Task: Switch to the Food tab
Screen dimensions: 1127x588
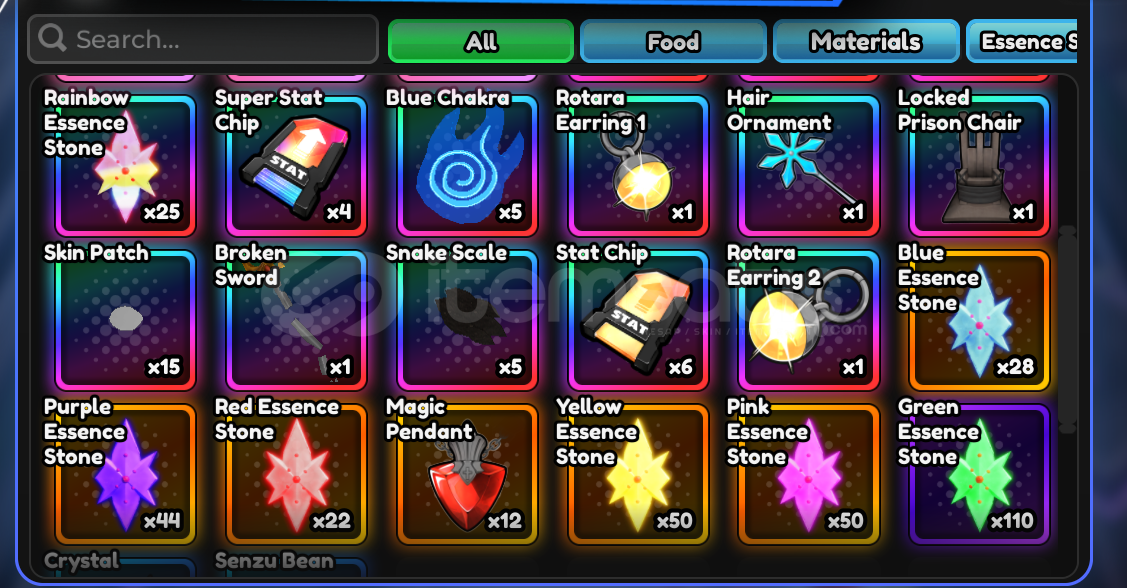Action: [x=673, y=42]
